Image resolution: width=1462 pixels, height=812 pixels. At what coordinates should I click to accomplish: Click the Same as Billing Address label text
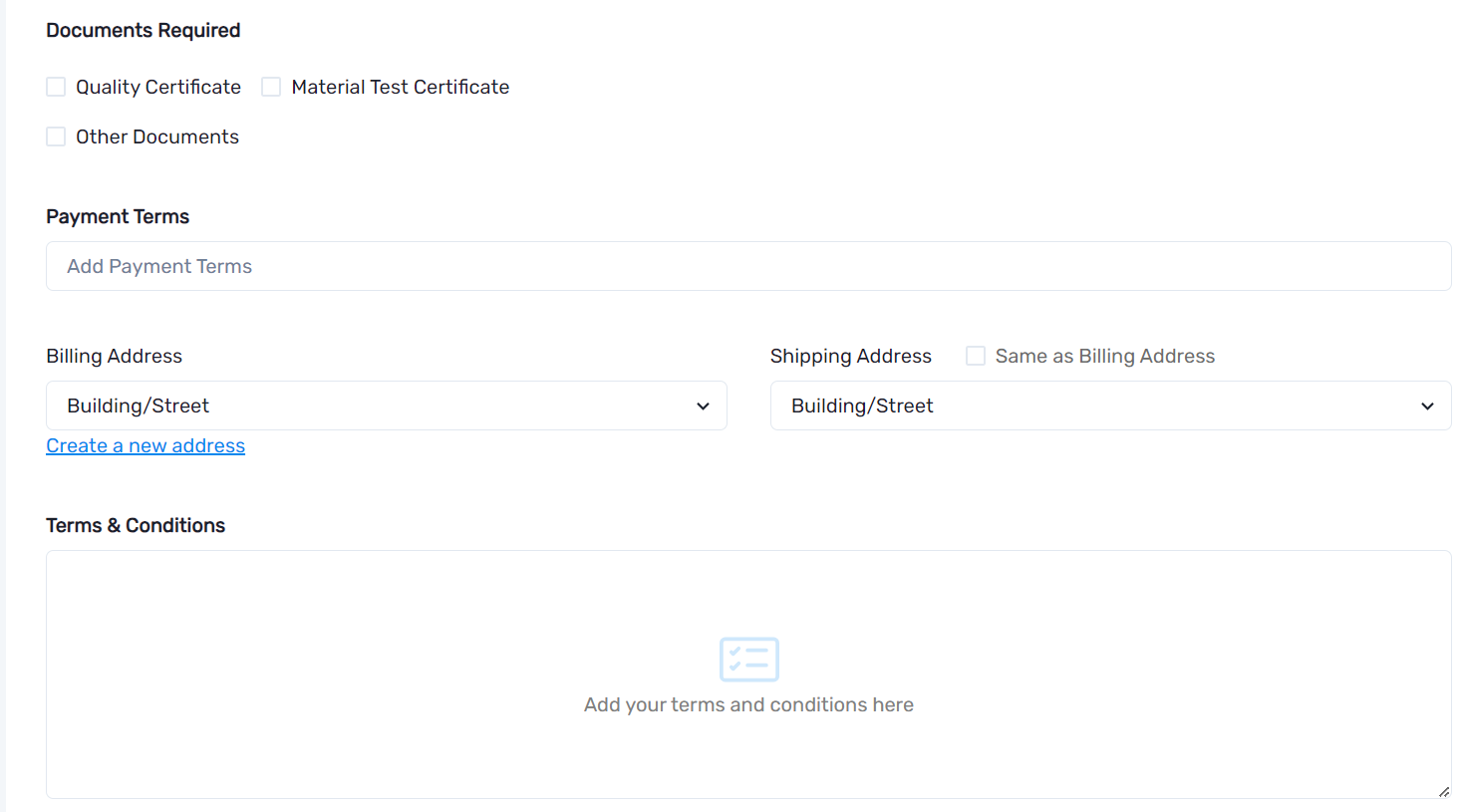click(x=1104, y=357)
